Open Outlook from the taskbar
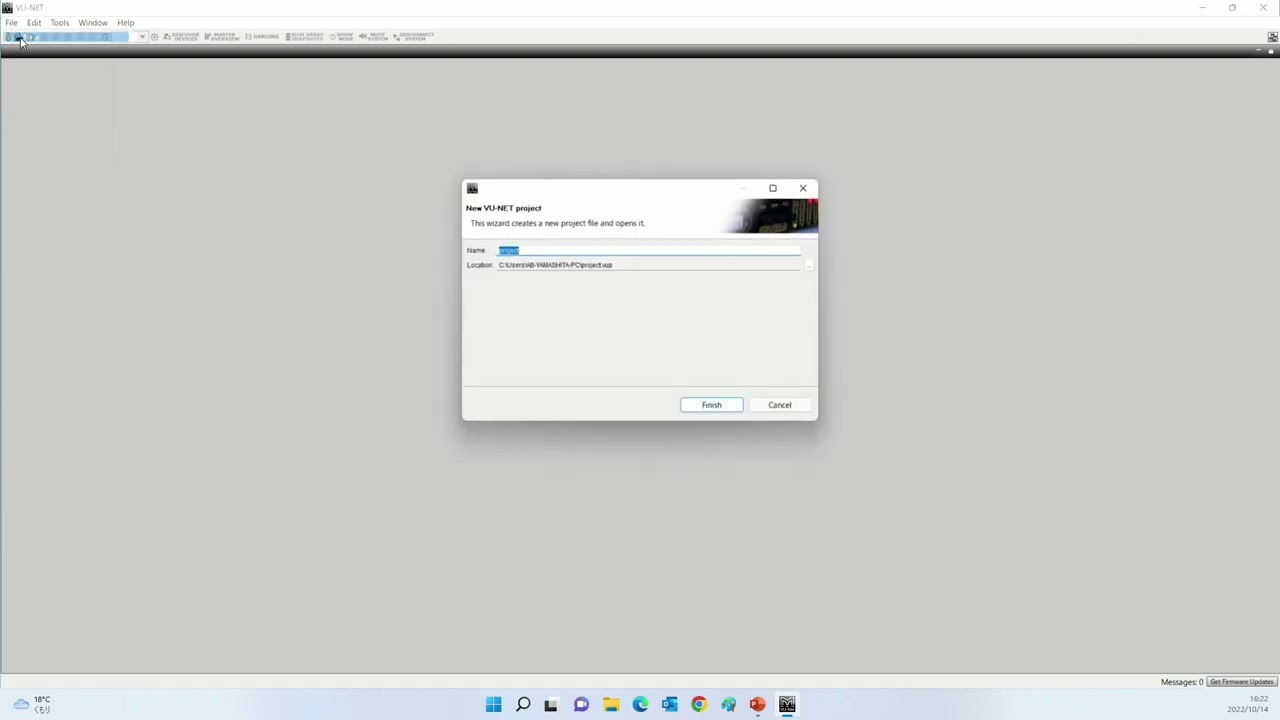1280x720 pixels. [669, 705]
